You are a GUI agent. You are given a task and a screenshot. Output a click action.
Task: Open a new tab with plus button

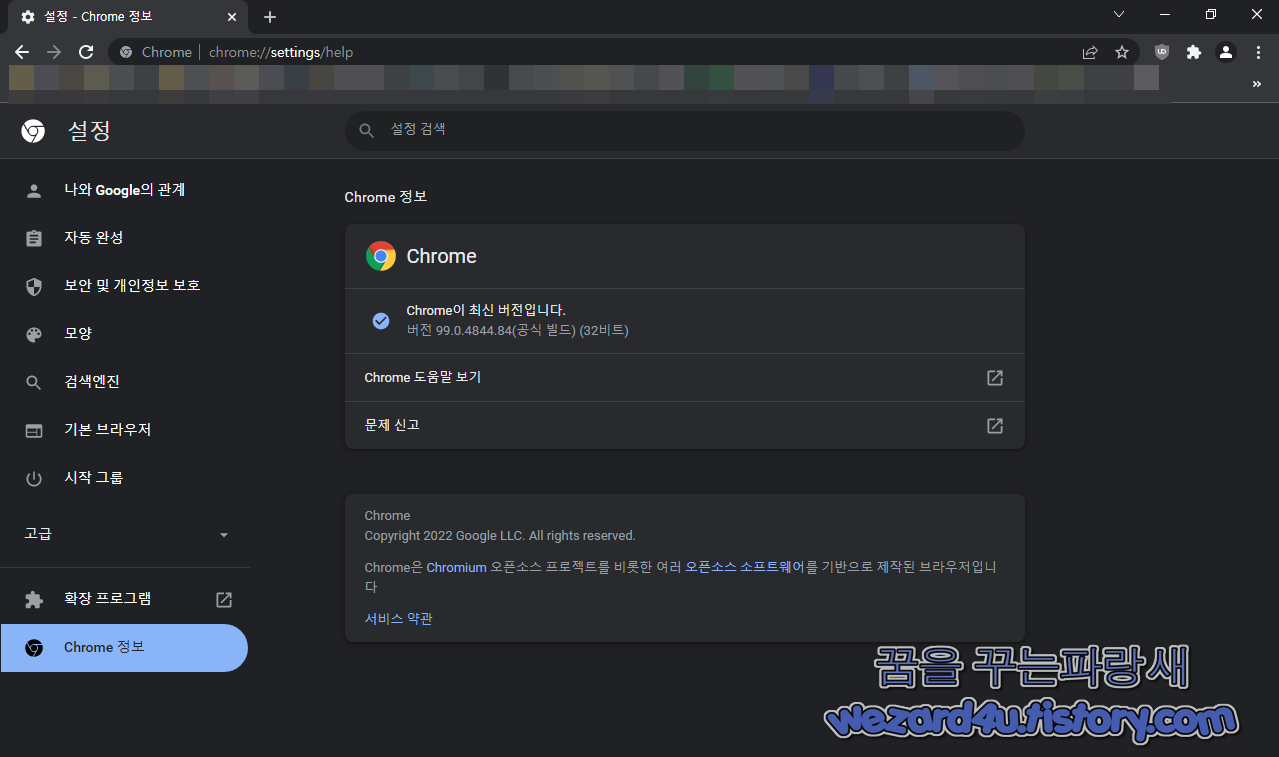coord(270,17)
